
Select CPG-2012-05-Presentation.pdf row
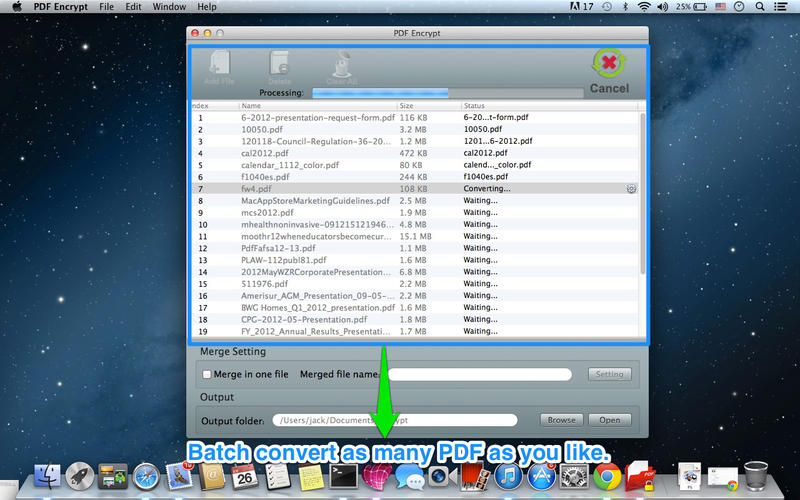point(415,320)
